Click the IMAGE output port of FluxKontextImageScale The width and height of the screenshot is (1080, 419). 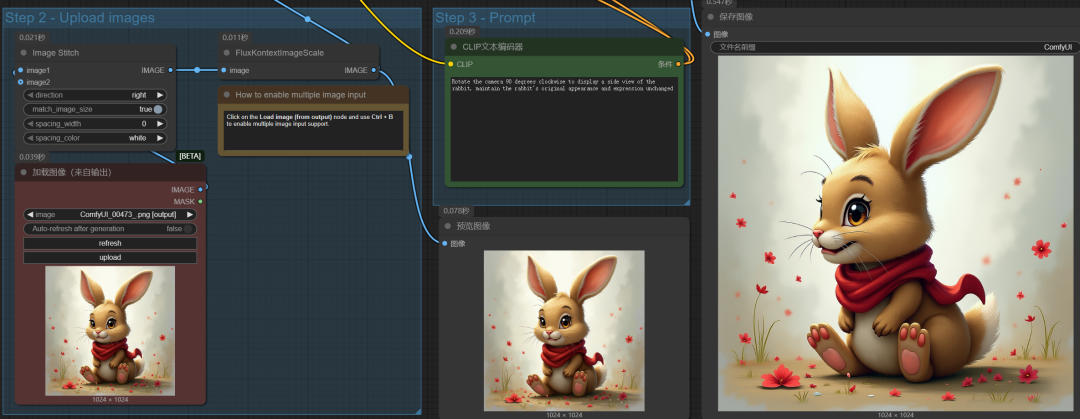tap(374, 70)
